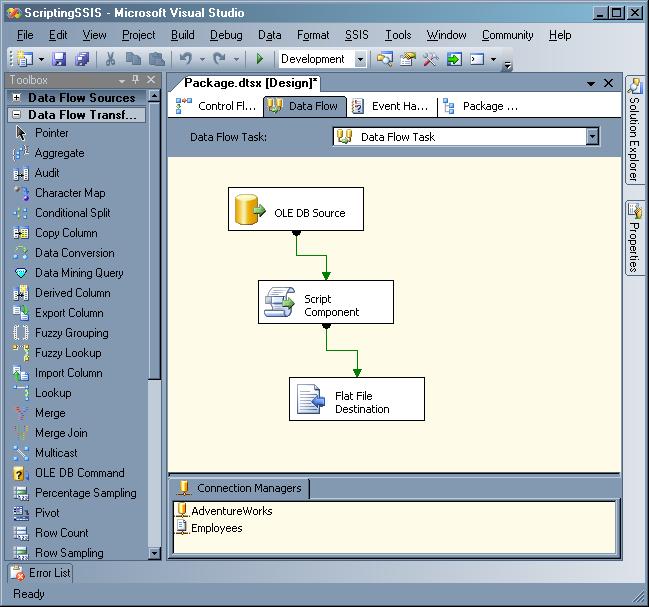Viewport: 649px width, 607px height.
Task: Click the Save icon in the toolbar
Action: (x=59, y=60)
